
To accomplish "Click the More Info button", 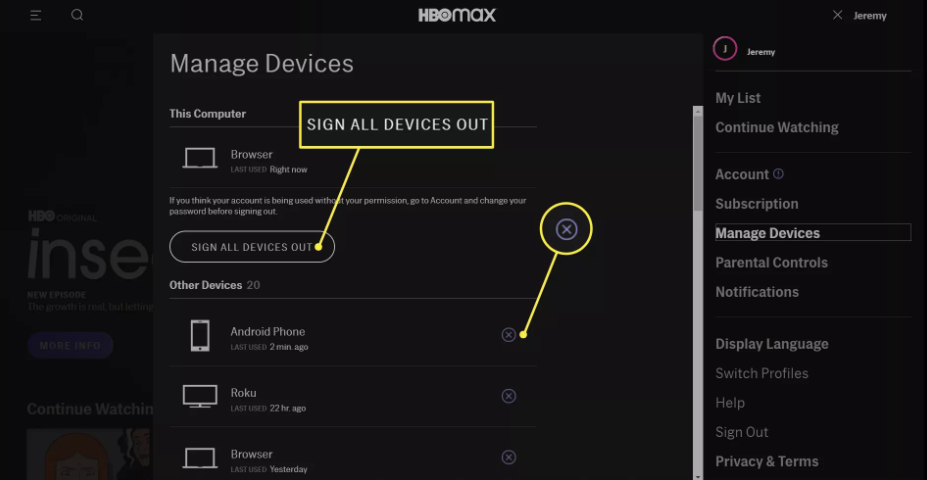I will tap(70, 345).
